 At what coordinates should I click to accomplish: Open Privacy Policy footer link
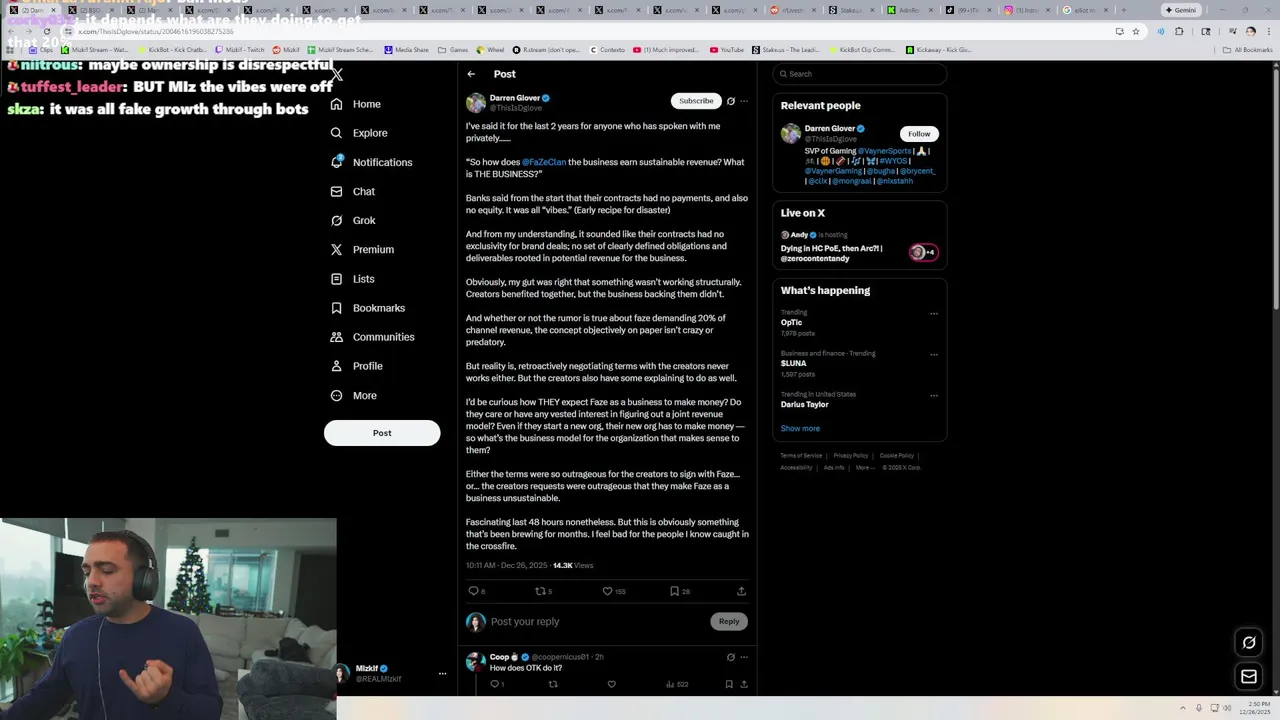[x=849, y=456]
